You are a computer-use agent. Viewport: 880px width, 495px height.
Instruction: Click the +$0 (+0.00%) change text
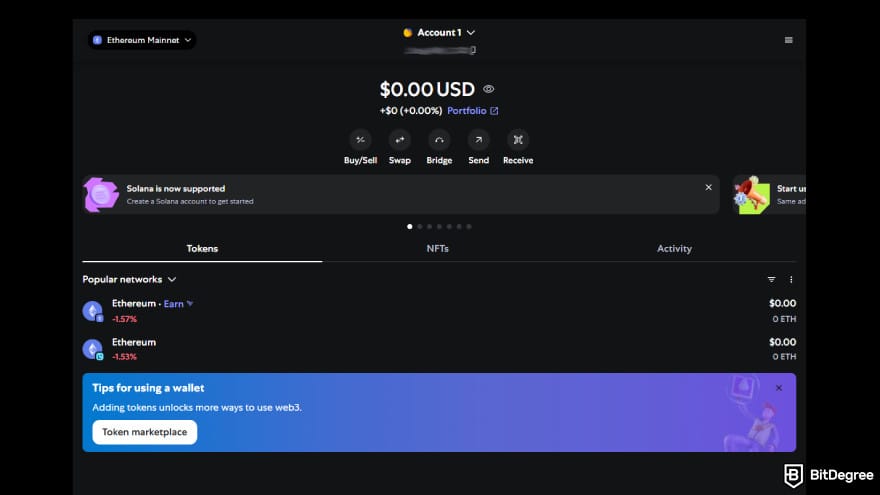point(411,111)
